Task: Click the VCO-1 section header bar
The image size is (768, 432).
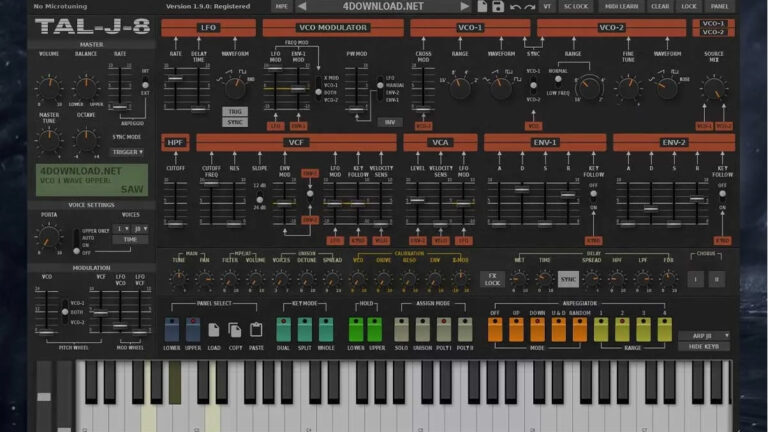Action: (x=470, y=27)
